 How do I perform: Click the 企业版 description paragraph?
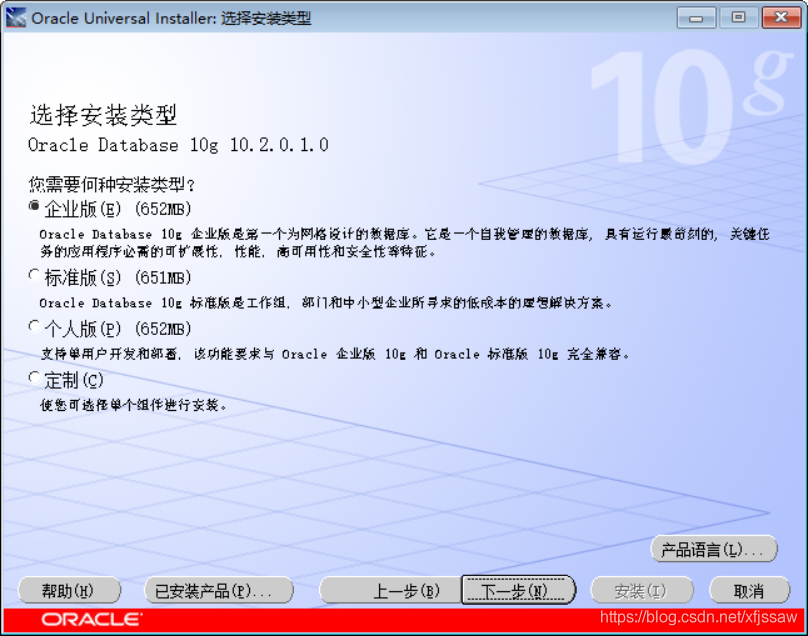point(404,243)
